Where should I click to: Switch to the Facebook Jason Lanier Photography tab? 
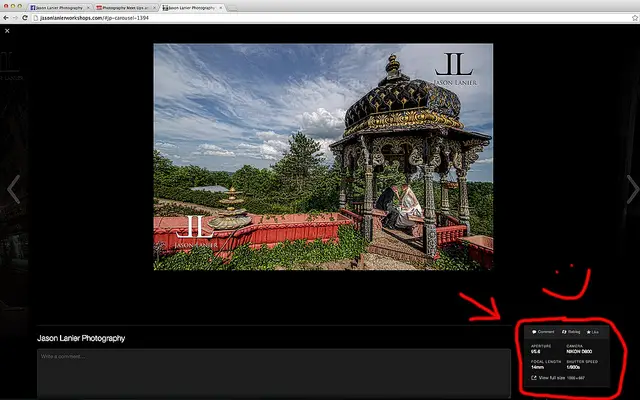tap(59, 8)
